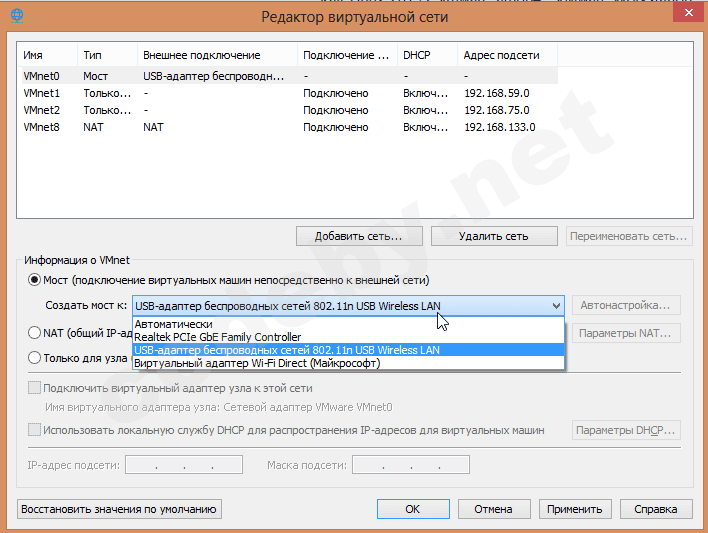Viewport: 708px width, 533px height.
Task: Sort by the Тип column header
Action: click(x=107, y=55)
